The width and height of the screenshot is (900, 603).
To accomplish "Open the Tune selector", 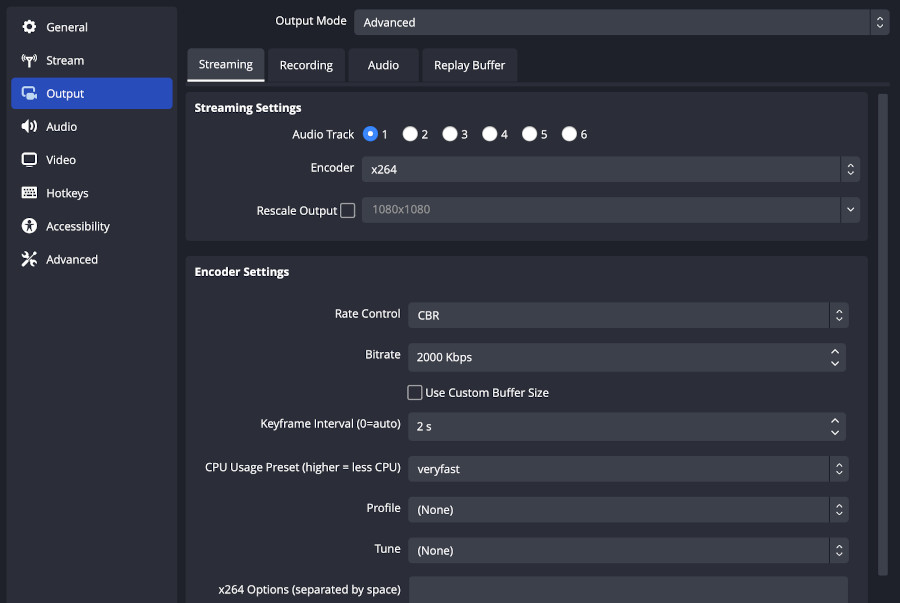I will [627, 550].
